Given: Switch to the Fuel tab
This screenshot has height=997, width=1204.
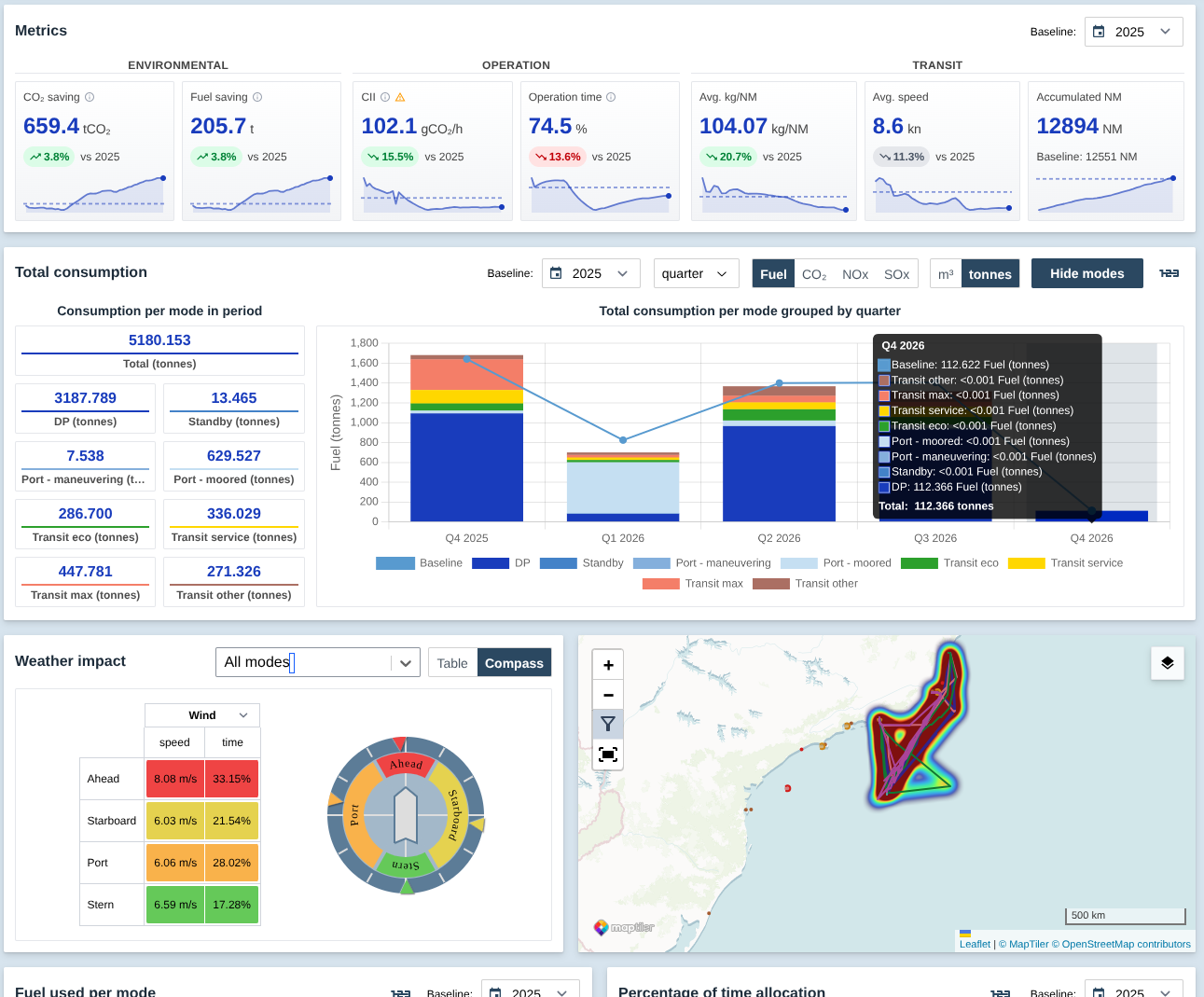Looking at the screenshot, I should tap(773, 274).
